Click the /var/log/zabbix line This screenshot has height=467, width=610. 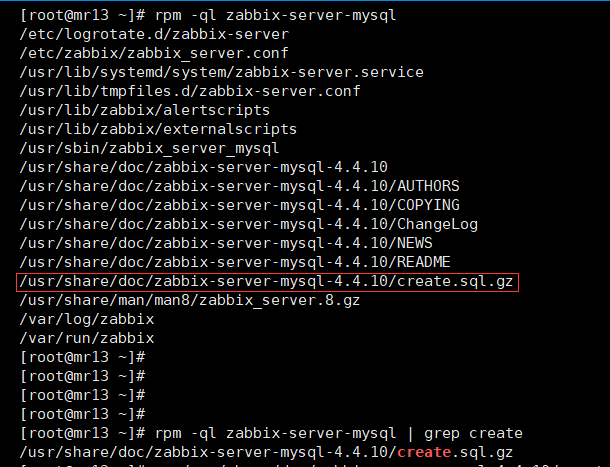(x=87, y=320)
